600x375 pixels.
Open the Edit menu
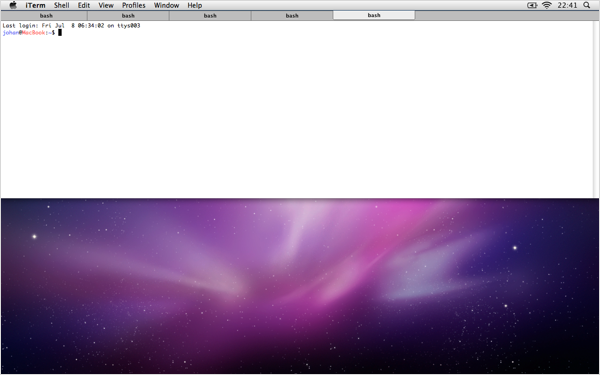coord(84,5)
